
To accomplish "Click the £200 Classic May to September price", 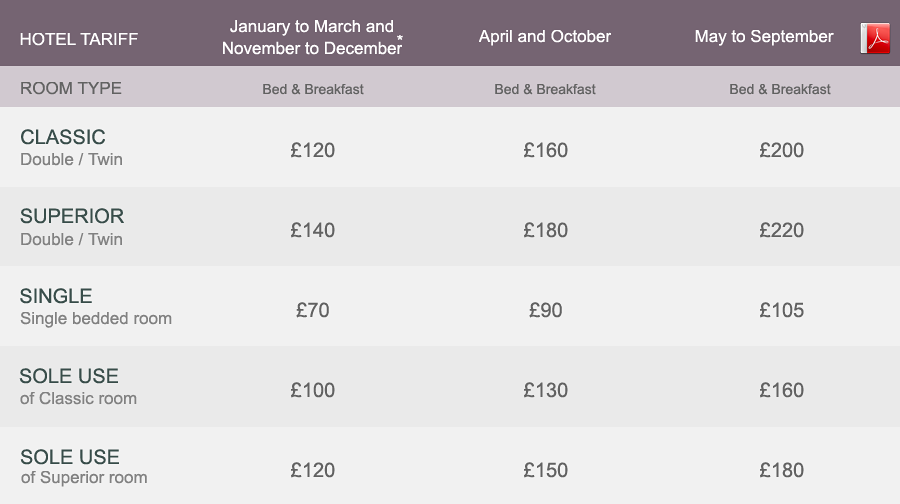I will click(781, 150).
